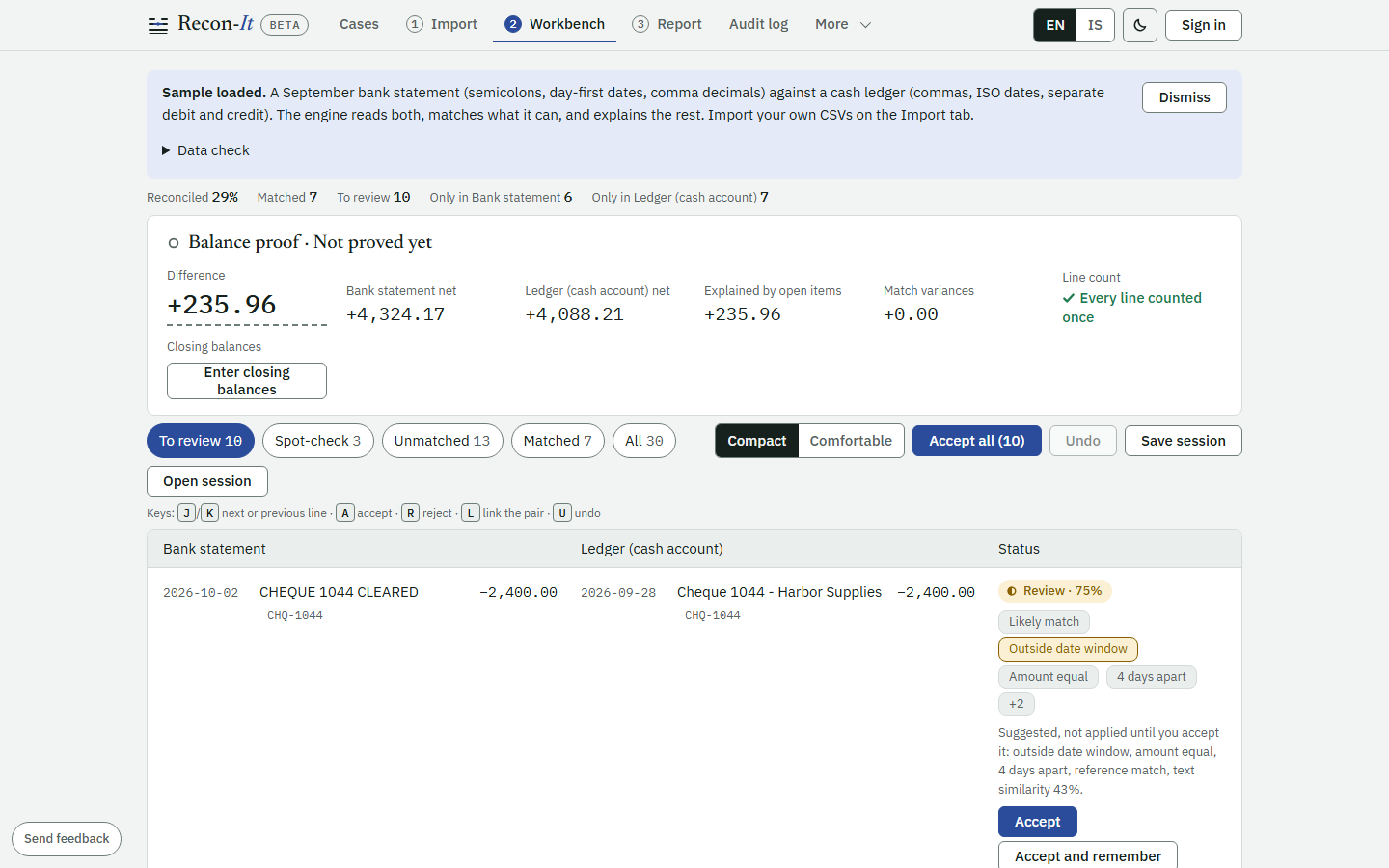This screenshot has height=868, width=1389.
Task: Click Cheque 1044 - Harbor Supplies ledger line
Action: (779, 592)
